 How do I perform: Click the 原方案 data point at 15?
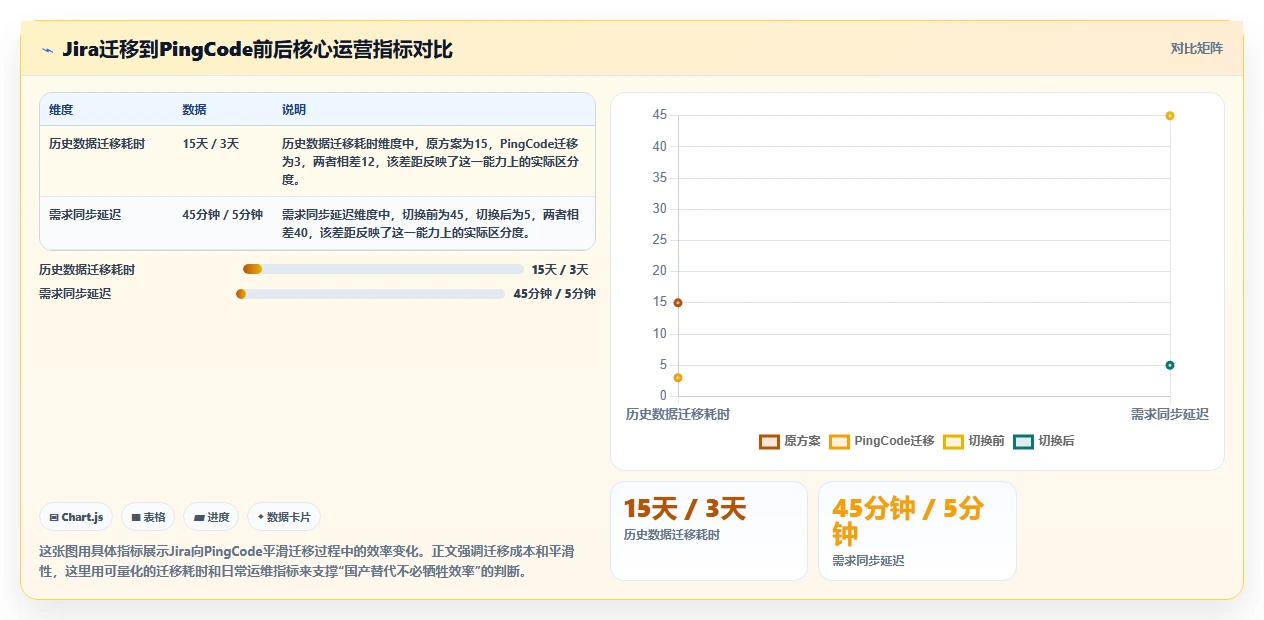(x=678, y=303)
